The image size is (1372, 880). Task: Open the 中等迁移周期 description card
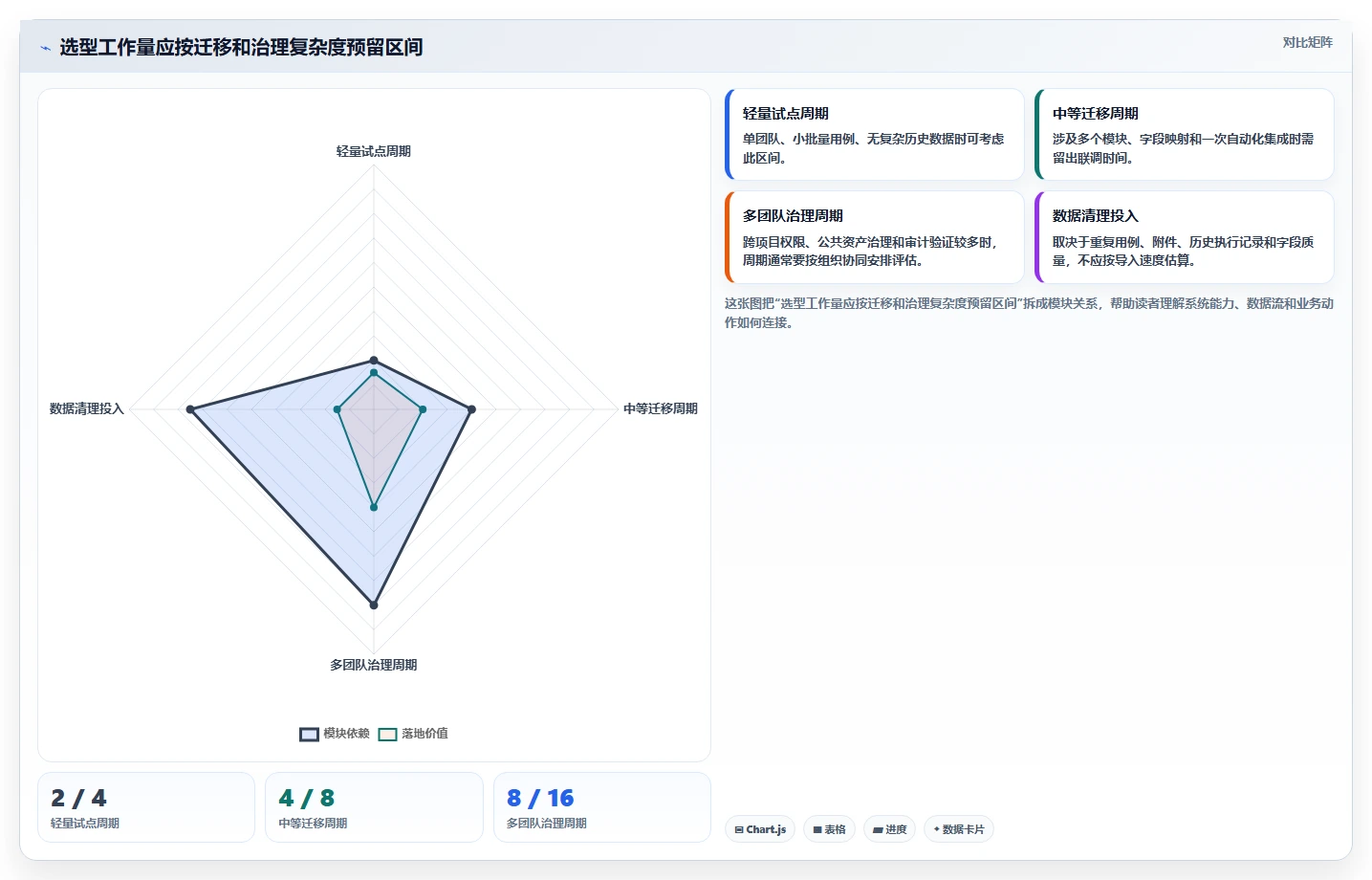(1184, 135)
